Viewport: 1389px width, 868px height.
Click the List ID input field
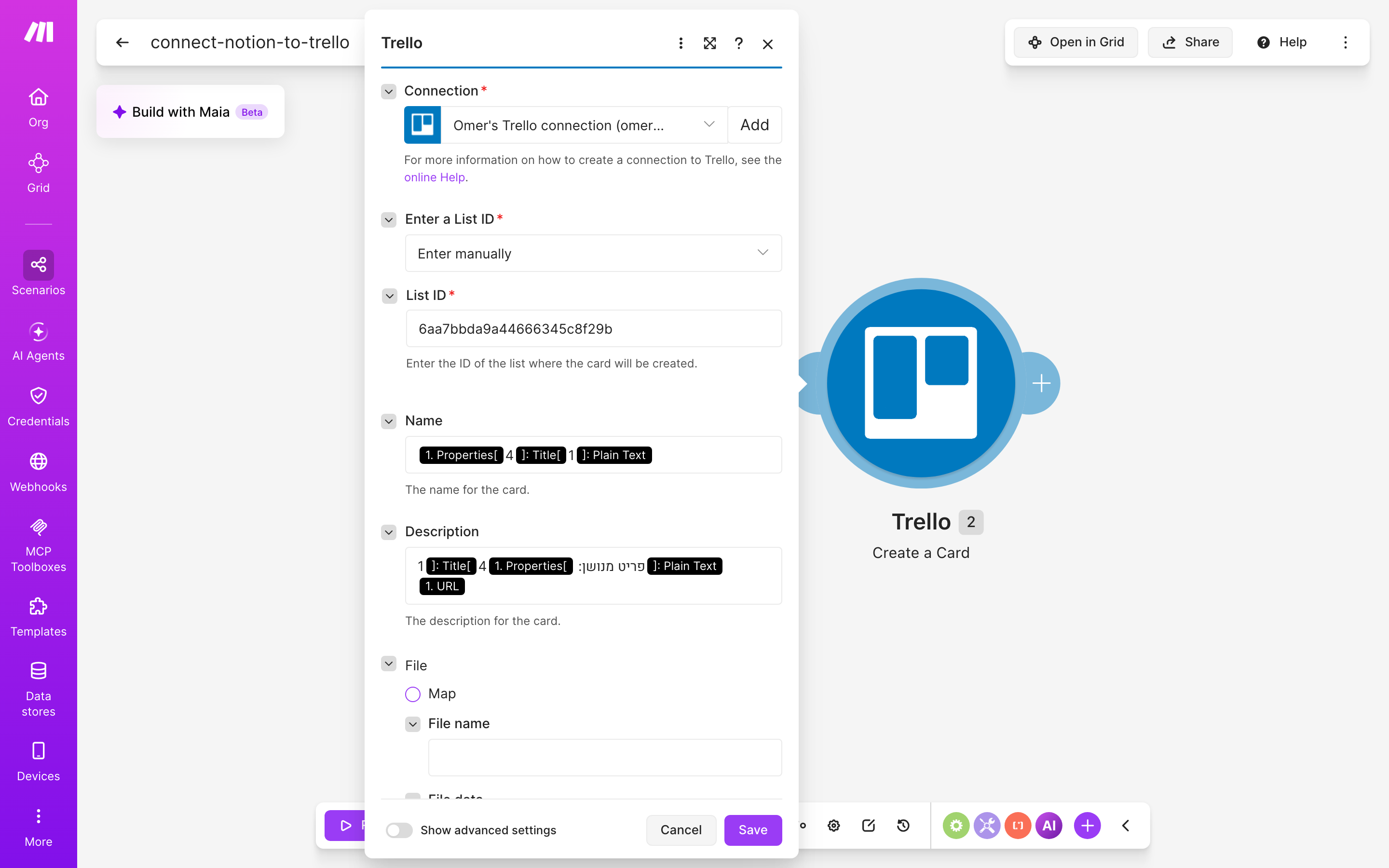[x=594, y=328]
